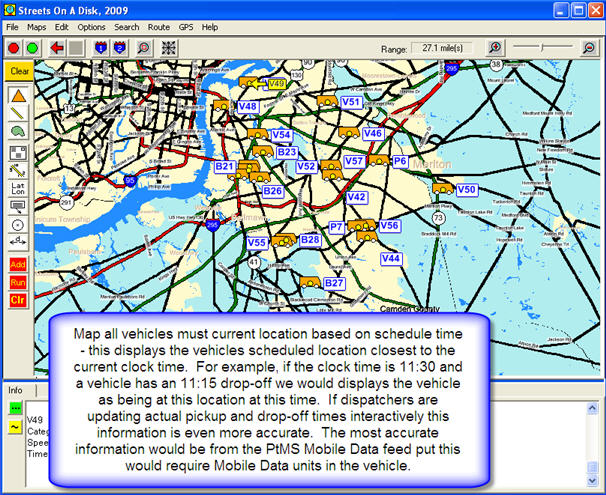Select the V42 vehicle label
The width and height of the screenshot is (606, 495).
pyautogui.click(x=356, y=197)
